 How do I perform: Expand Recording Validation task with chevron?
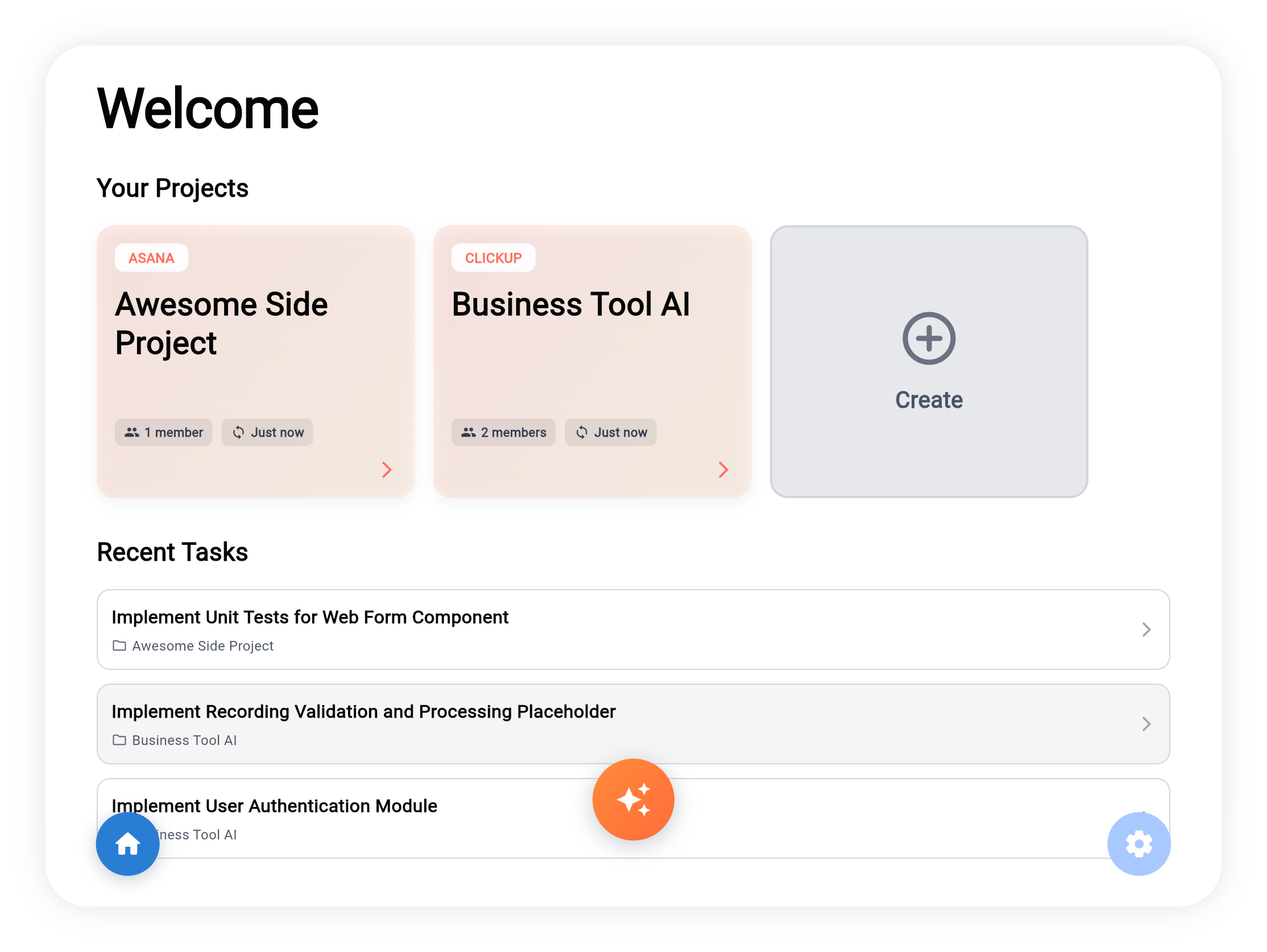pos(1145,724)
